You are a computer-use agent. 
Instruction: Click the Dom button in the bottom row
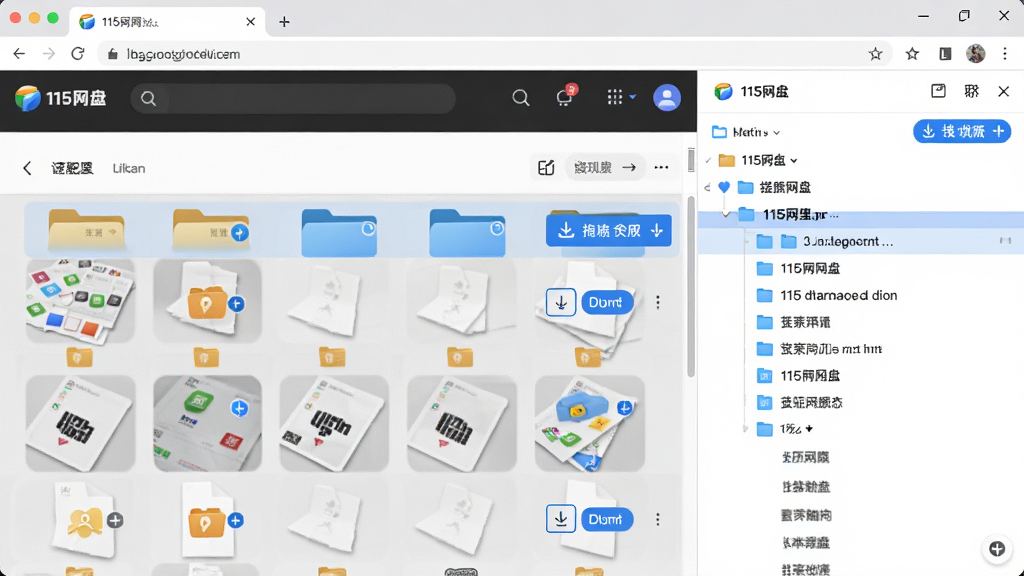coord(606,519)
